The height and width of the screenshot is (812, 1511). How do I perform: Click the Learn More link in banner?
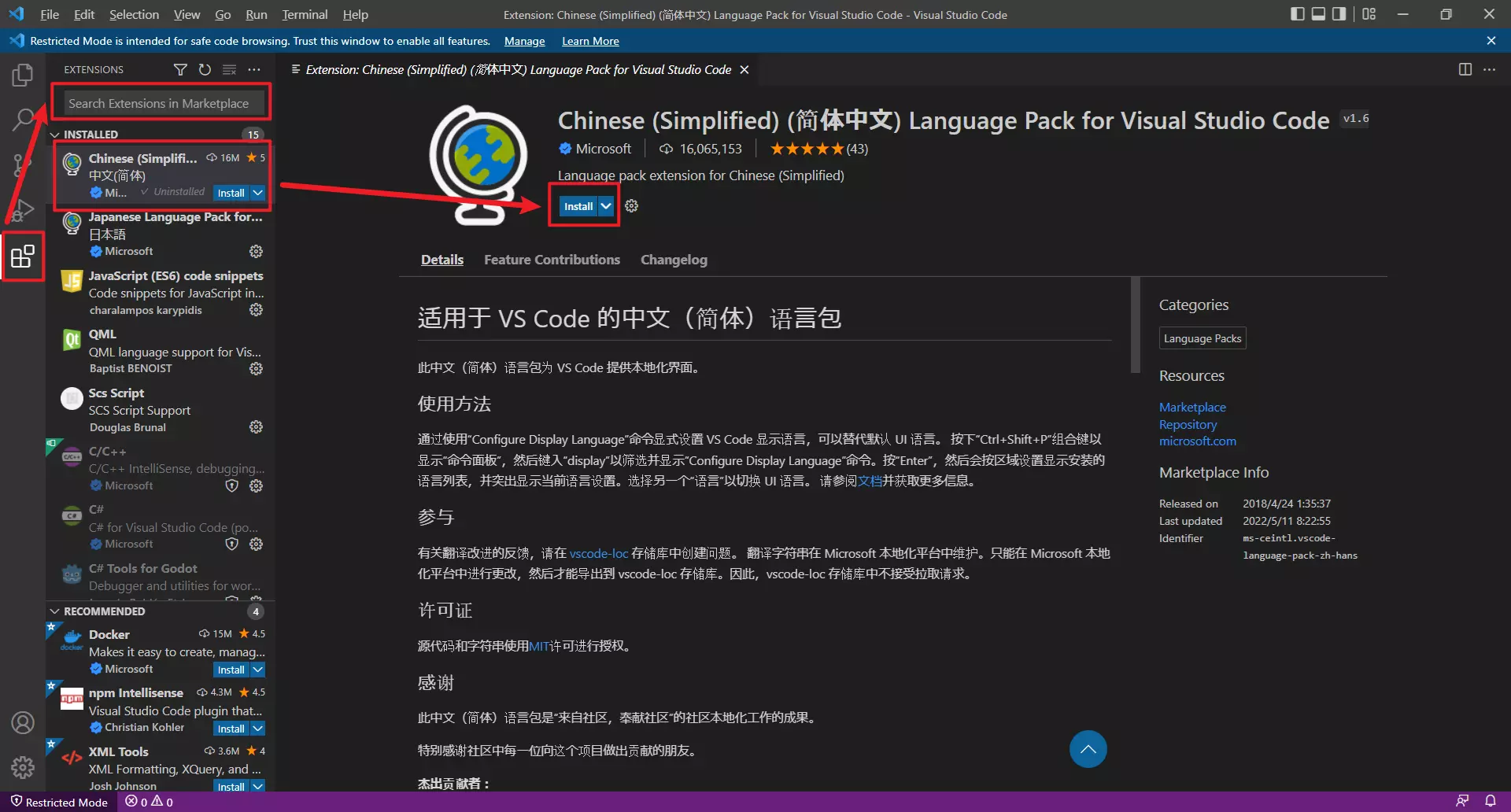pyautogui.click(x=590, y=41)
